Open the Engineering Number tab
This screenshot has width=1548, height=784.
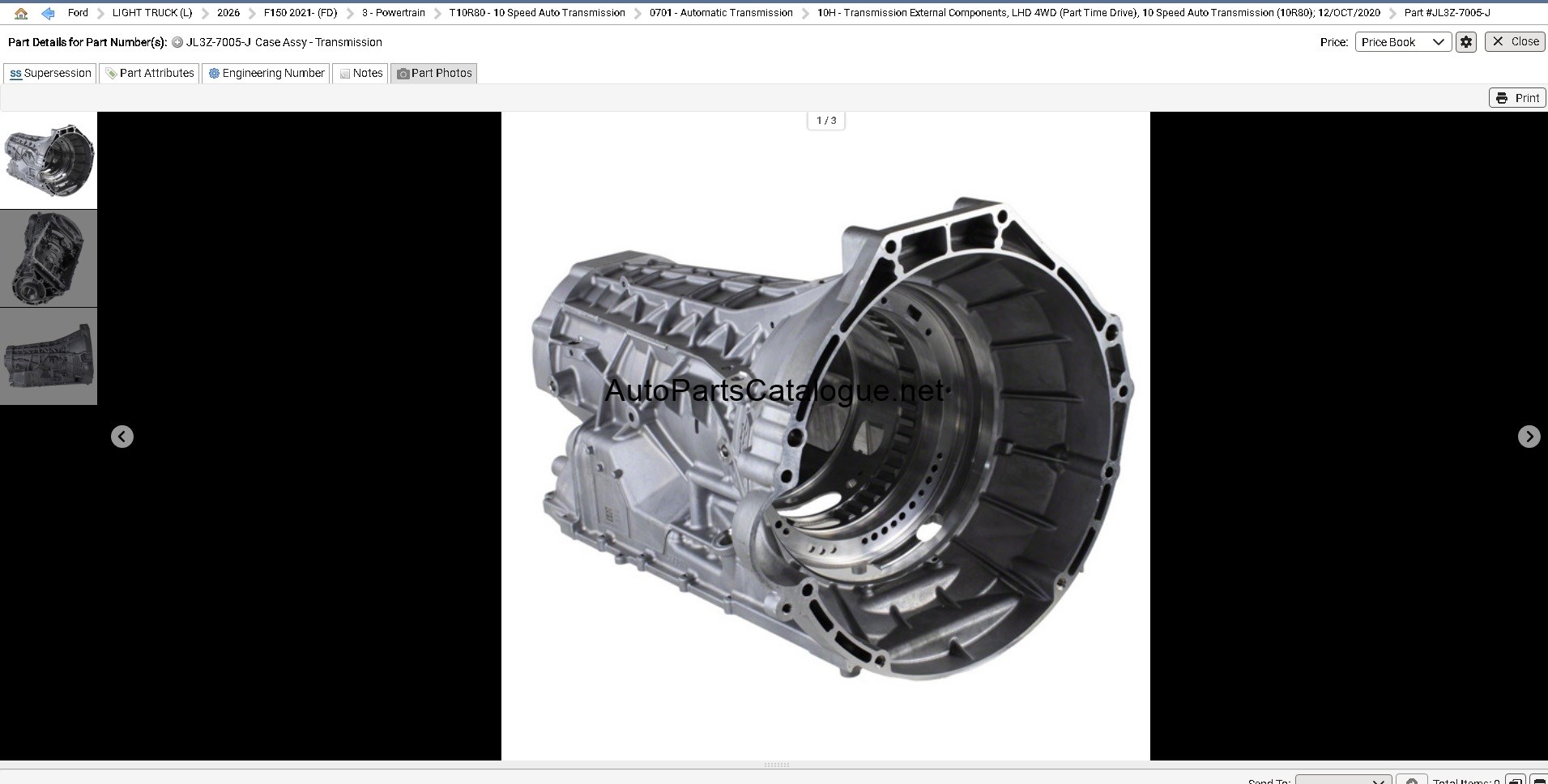point(266,73)
